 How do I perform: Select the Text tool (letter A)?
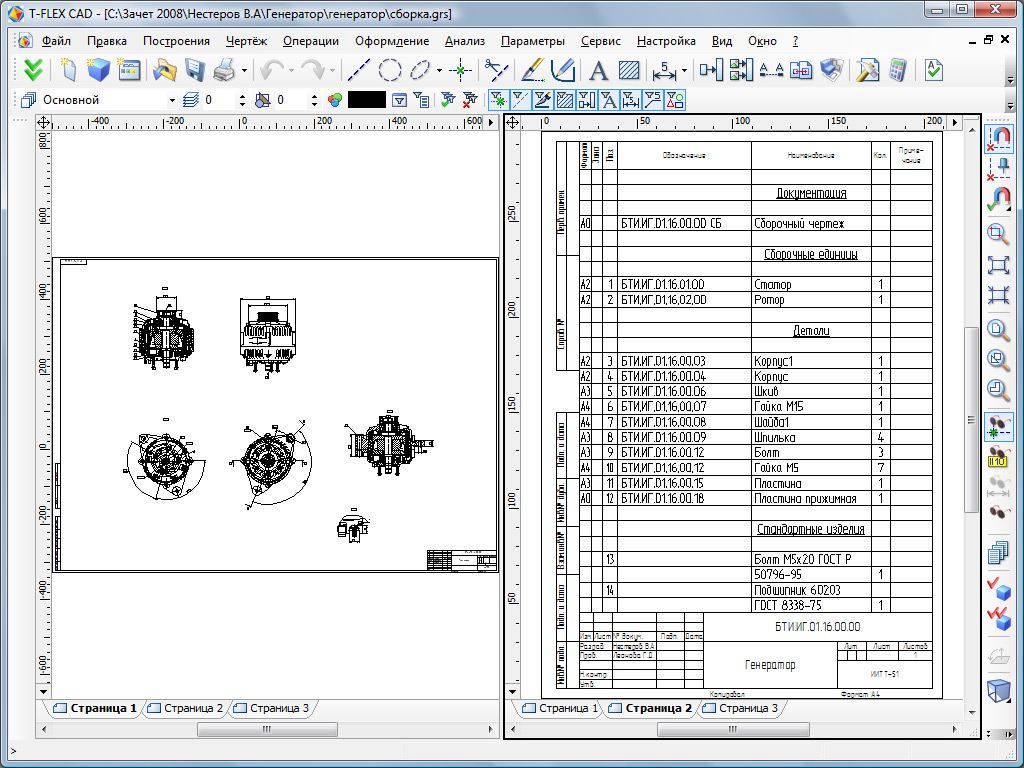click(x=598, y=70)
